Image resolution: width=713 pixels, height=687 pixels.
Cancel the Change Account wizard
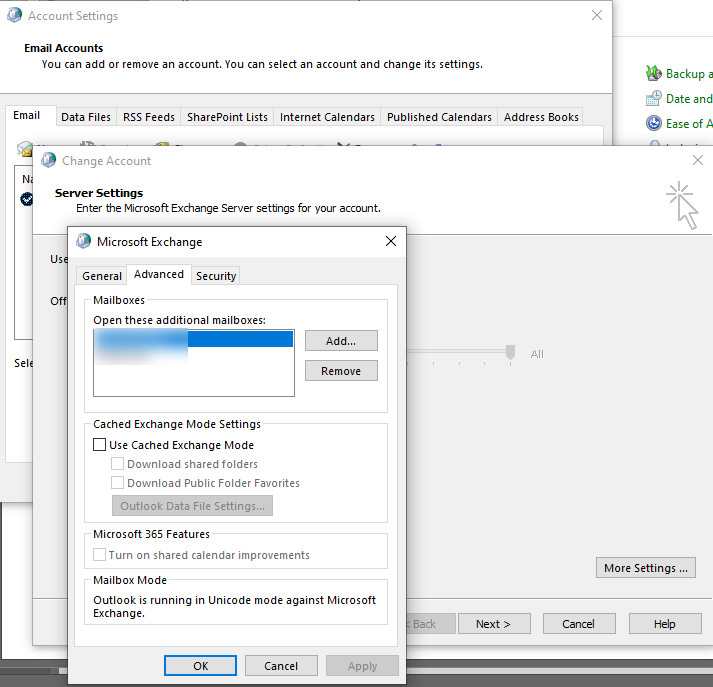click(x=579, y=624)
